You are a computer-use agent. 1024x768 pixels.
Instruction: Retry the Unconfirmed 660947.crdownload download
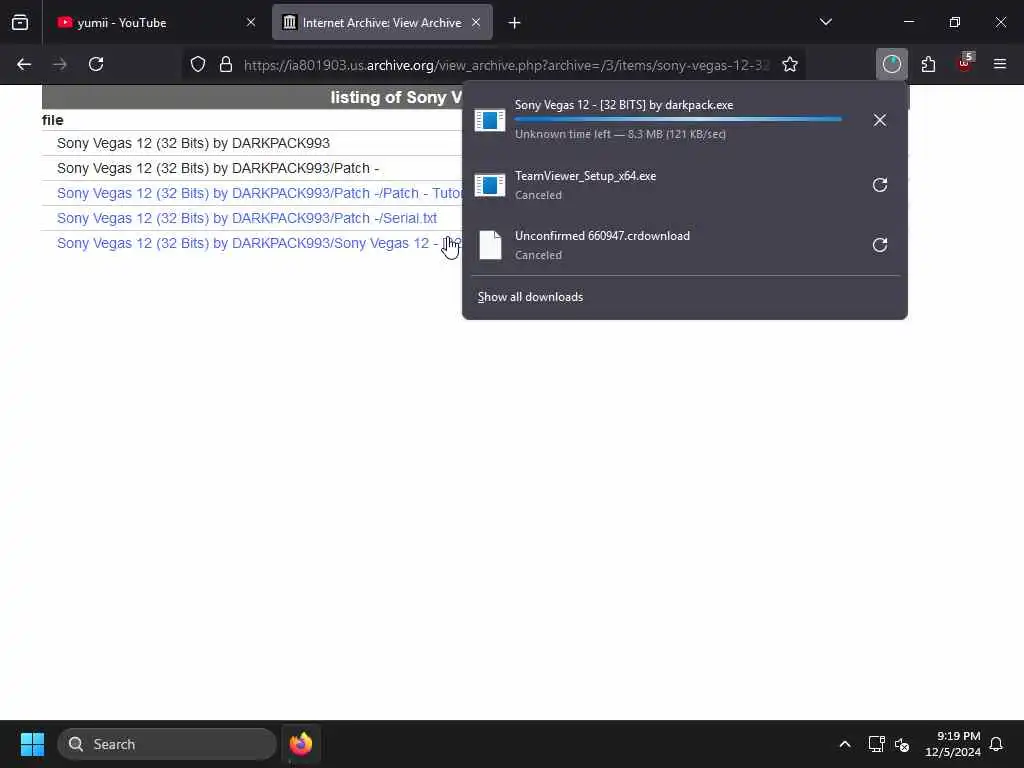(880, 245)
